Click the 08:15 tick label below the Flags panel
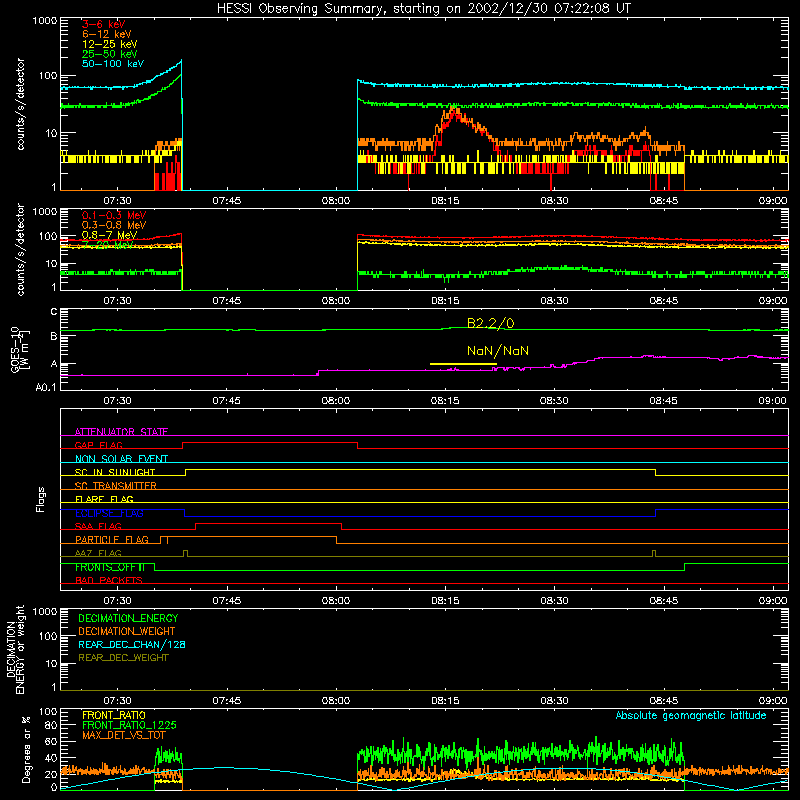The width and height of the screenshot is (800, 800). click(x=445, y=601)
